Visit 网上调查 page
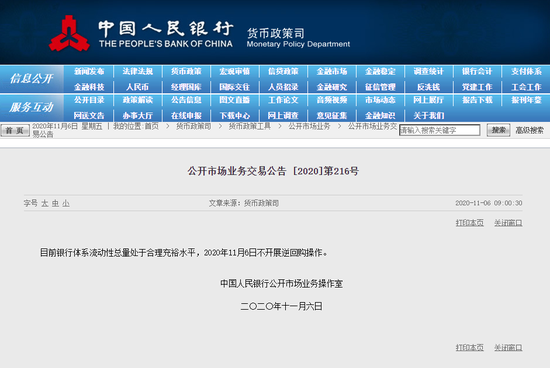 [283, 115]
